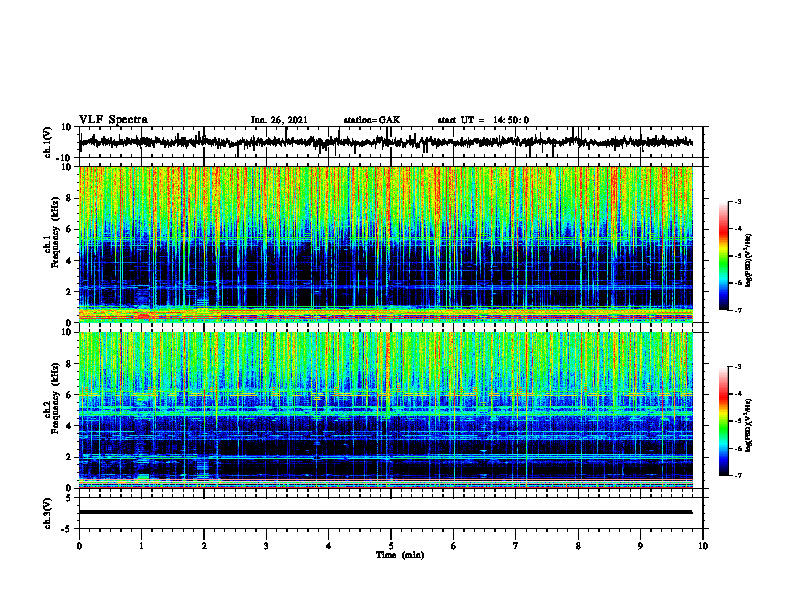
Task: Click time axis tick label '4'
Action: 329,546
